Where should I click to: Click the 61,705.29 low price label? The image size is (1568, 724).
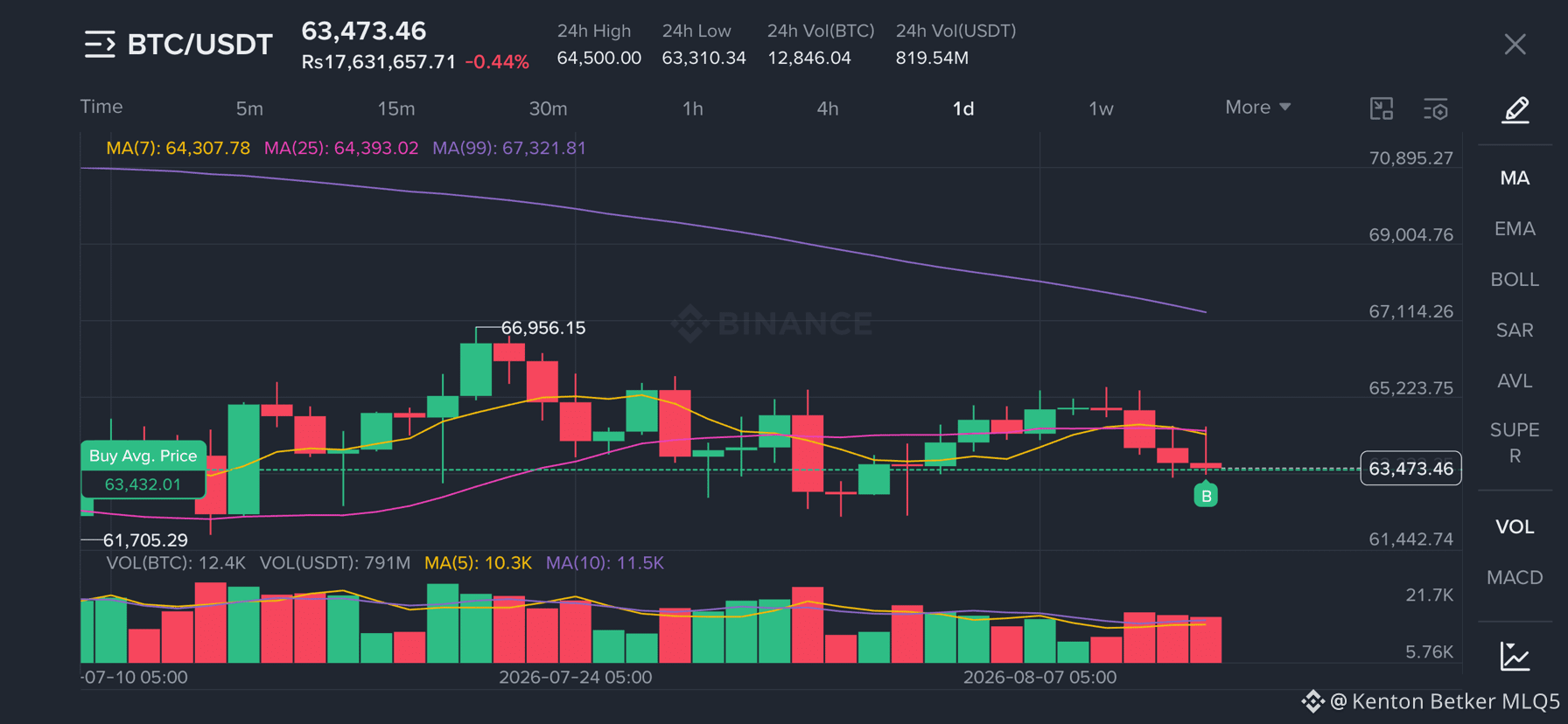(145, 540)
